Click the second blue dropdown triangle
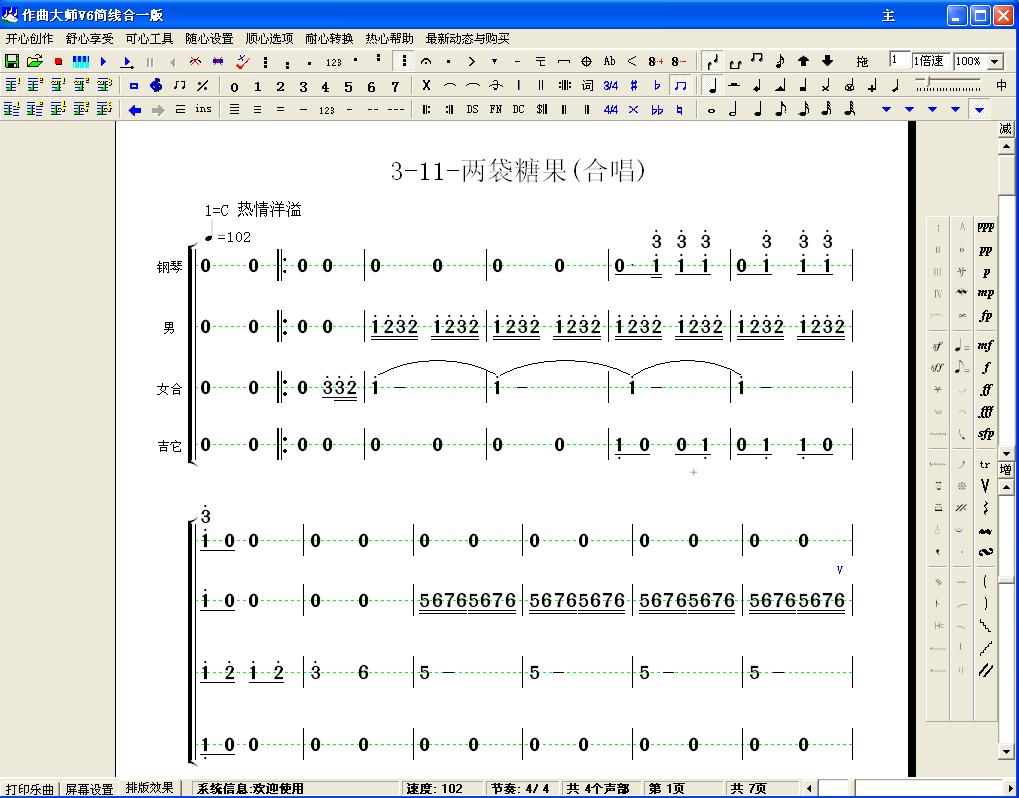Image resolution: width=1019 pixels, height=798 pixels. point(909,110)
